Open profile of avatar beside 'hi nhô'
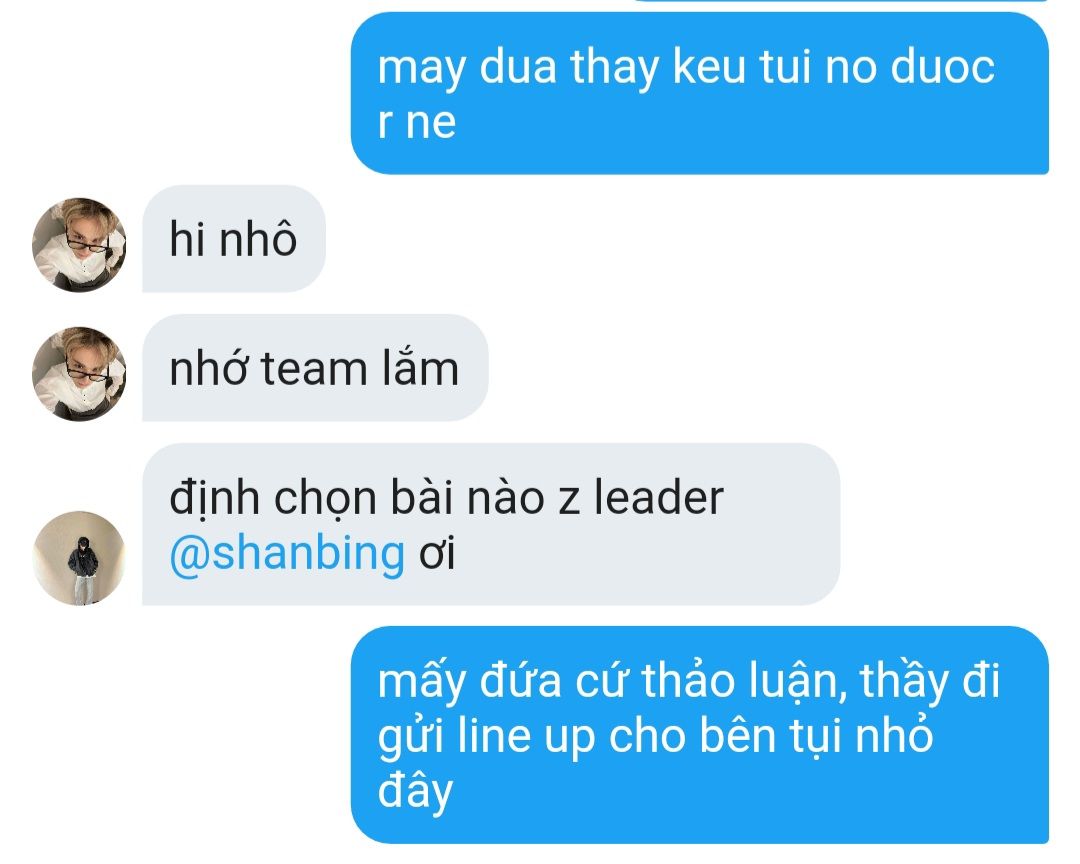Image resolution: width=1080 pixels, height=864 pixels. pyautogui.click(x=79, y=245)
